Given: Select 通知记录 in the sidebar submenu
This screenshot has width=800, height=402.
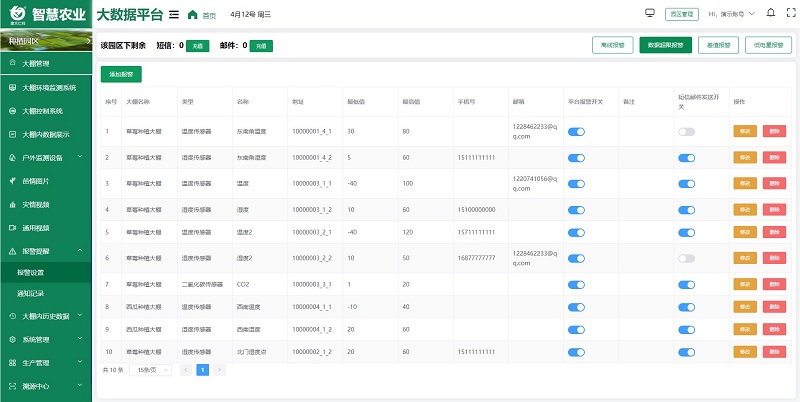Looking at the screenshot, I should 31,293.
